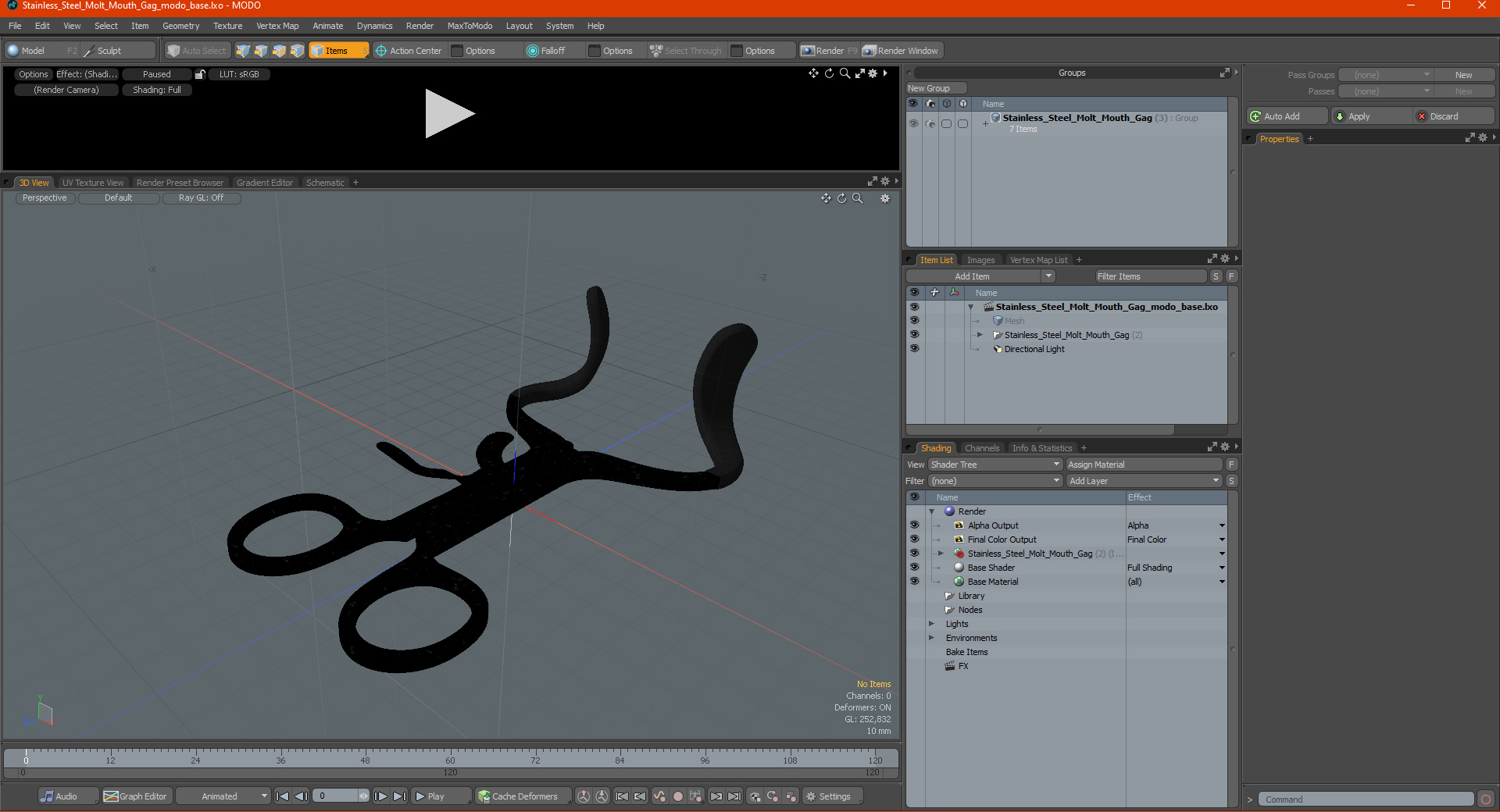Viewport: 1500px width, 812px height.
Task: Toggle visibility of Alpha Output layer
Action: 914,525
